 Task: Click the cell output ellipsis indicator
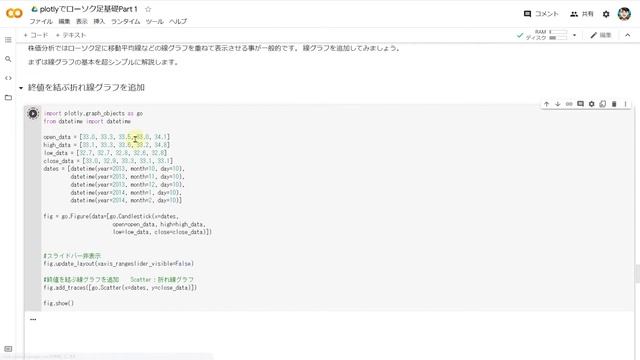coord(33,319)
